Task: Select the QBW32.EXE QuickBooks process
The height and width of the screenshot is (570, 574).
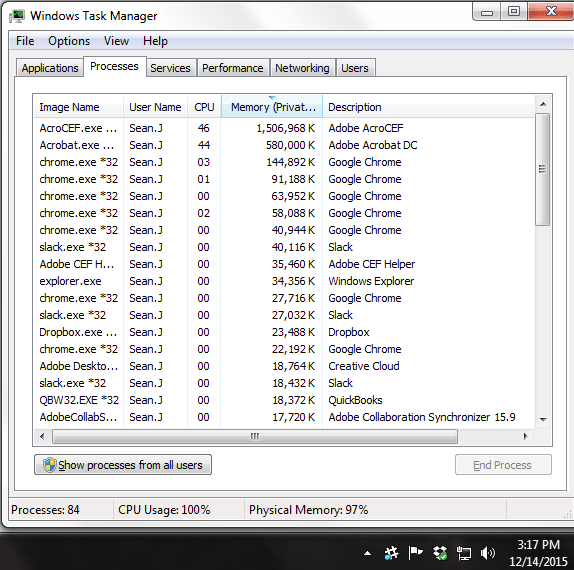Action: (284, 400)
